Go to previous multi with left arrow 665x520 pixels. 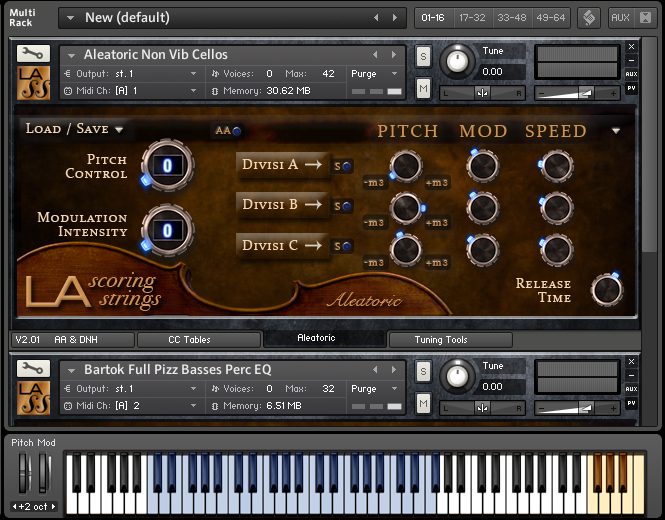click(376, 18)
